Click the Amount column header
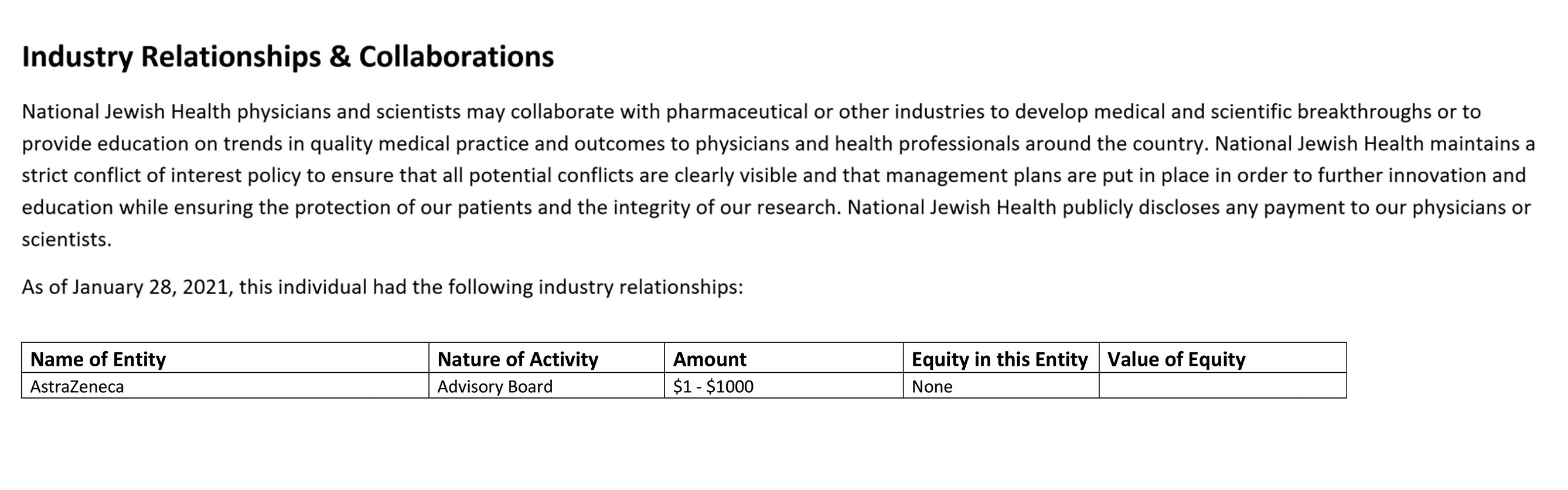The height and width of the screenshot is (490, 1568). pyautogui.click(x=784, y=358)
